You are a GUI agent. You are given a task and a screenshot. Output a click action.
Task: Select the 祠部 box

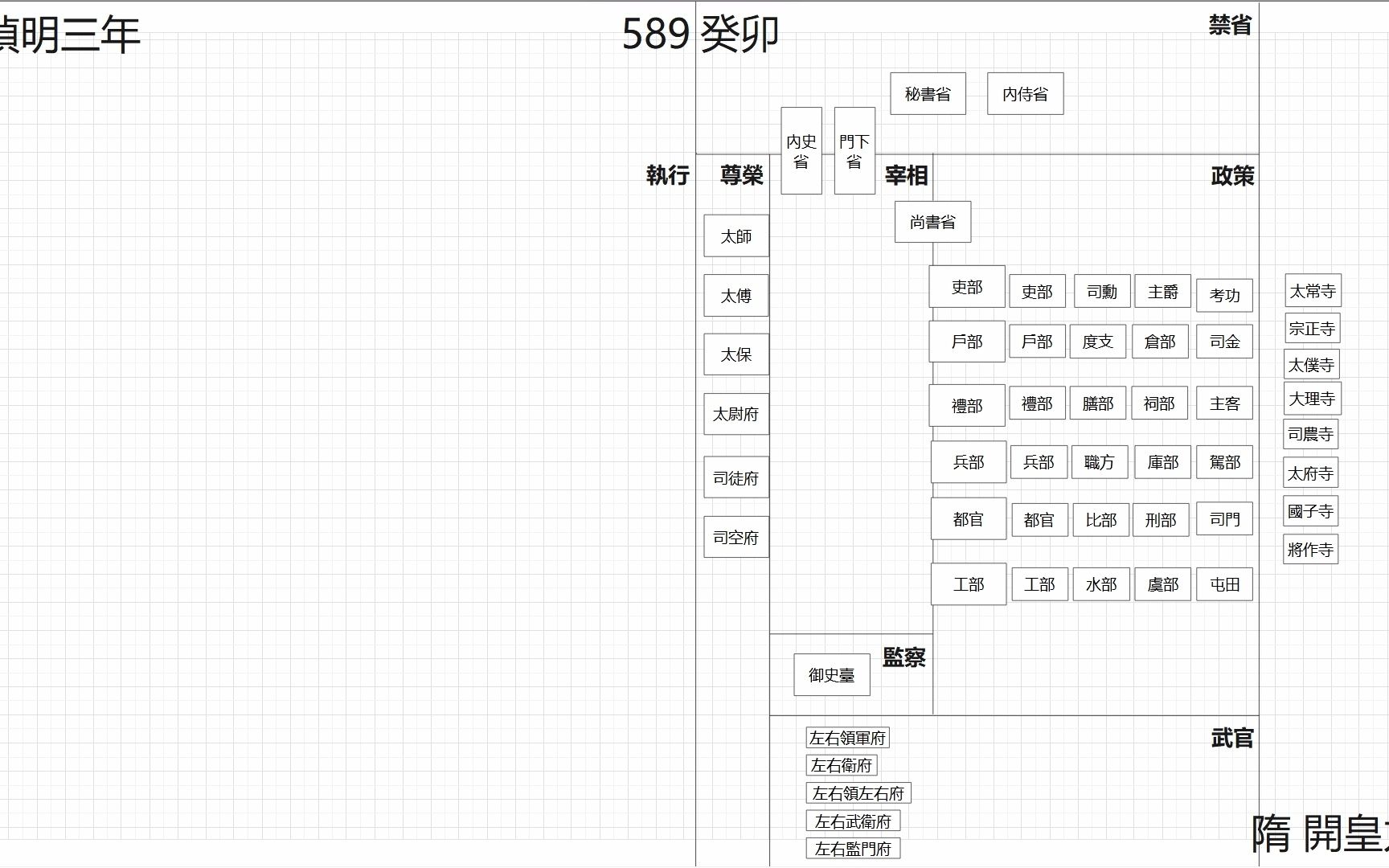[x=1160, y=403]
